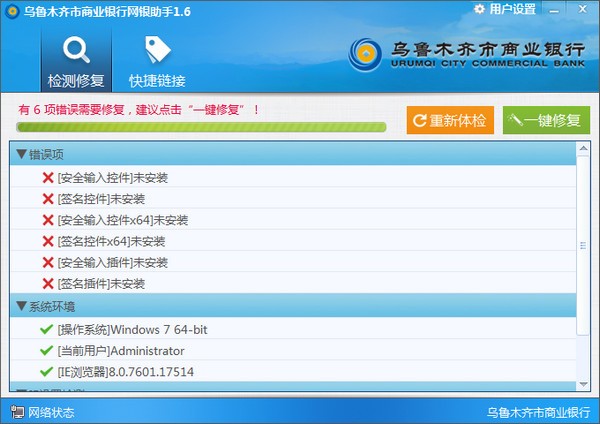The image size is (600, 424).
Task: Close the 网银助手 window
Action: pyautogui.click(x=582, y=9)
